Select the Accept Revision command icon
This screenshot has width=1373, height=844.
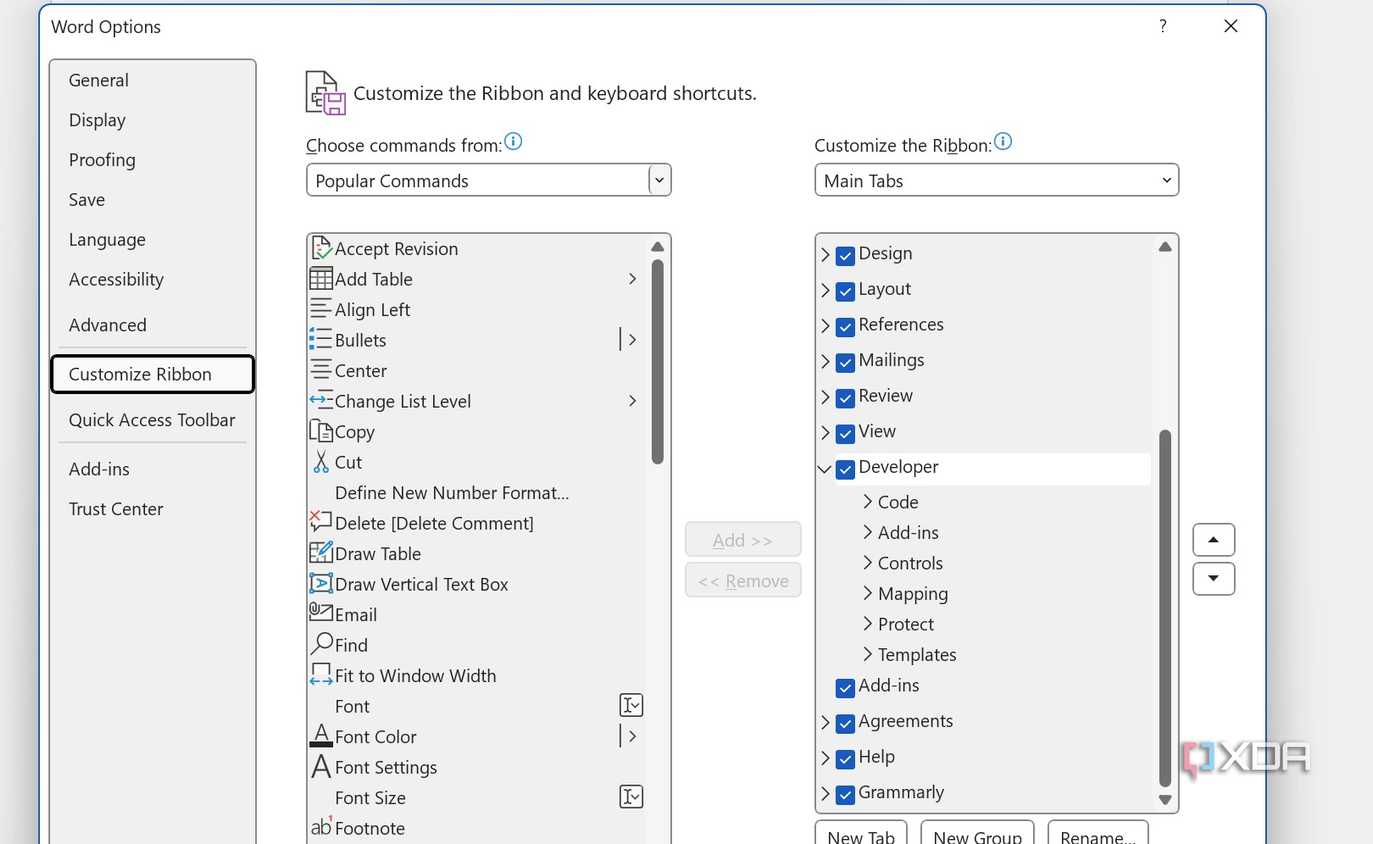321,248
